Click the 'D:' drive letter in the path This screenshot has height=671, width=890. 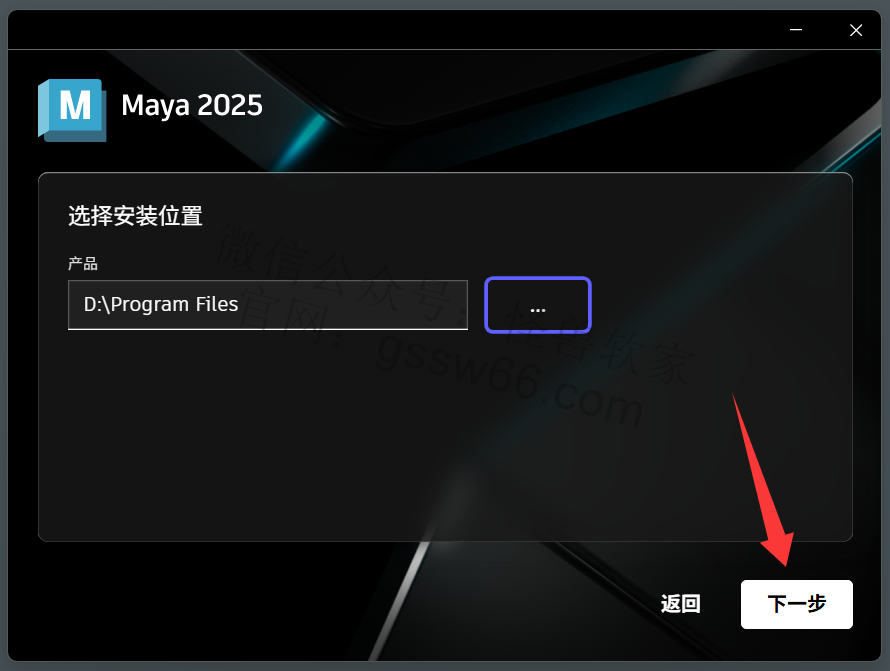pos(93,305)
